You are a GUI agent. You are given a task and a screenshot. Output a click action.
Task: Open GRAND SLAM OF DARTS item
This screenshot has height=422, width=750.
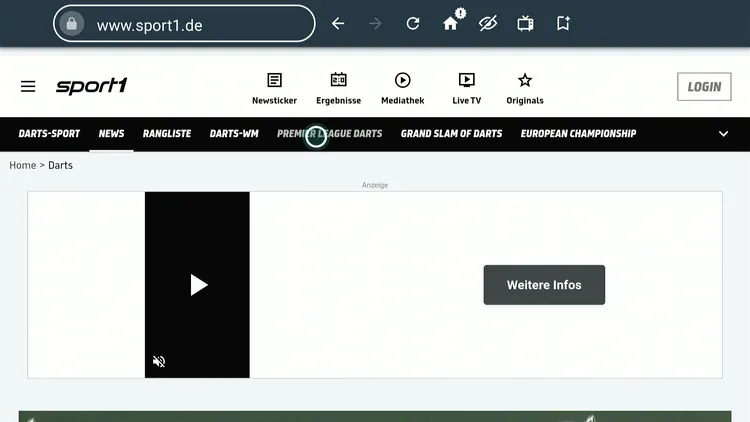[452, 133]
